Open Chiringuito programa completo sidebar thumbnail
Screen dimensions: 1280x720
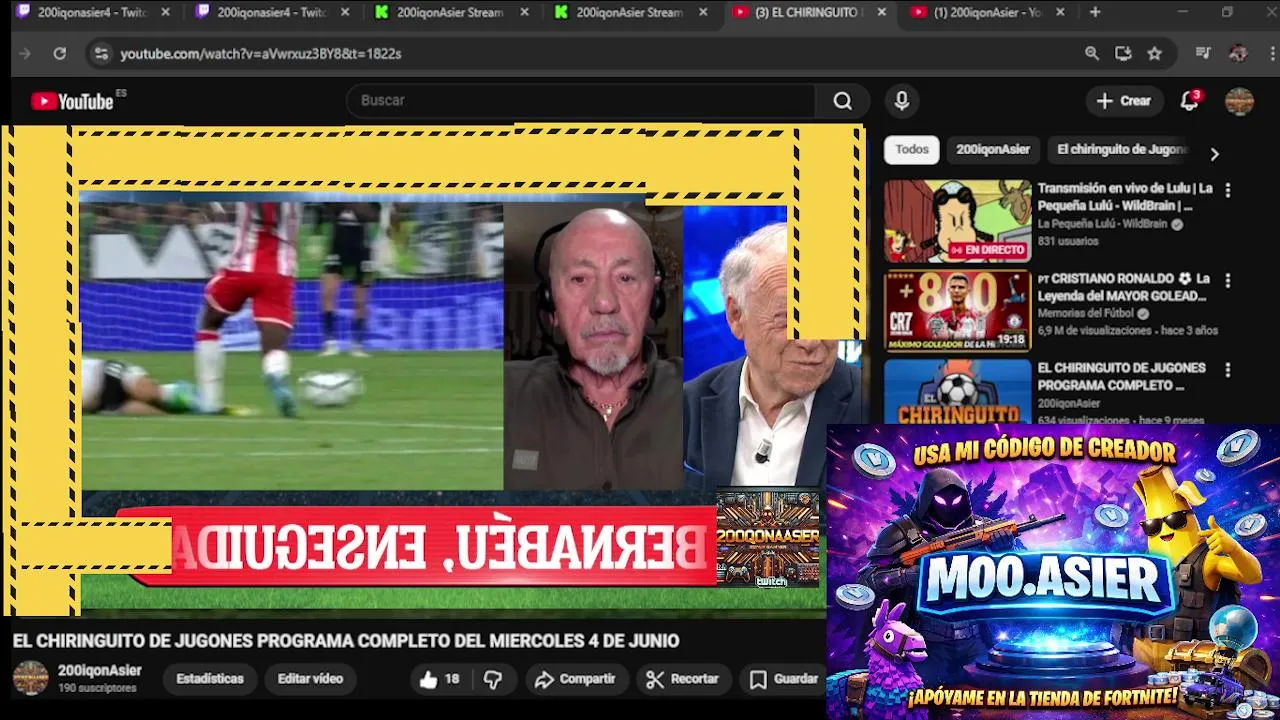point(957,392)
